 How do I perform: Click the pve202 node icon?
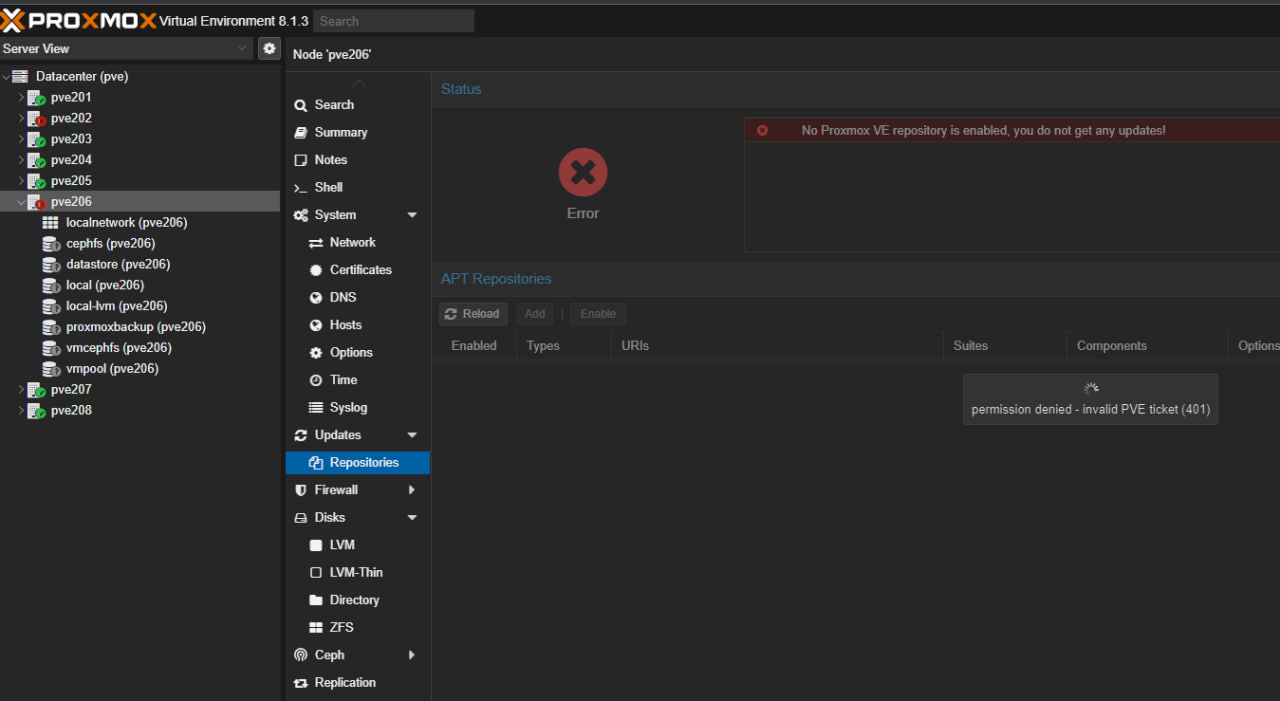36,119
